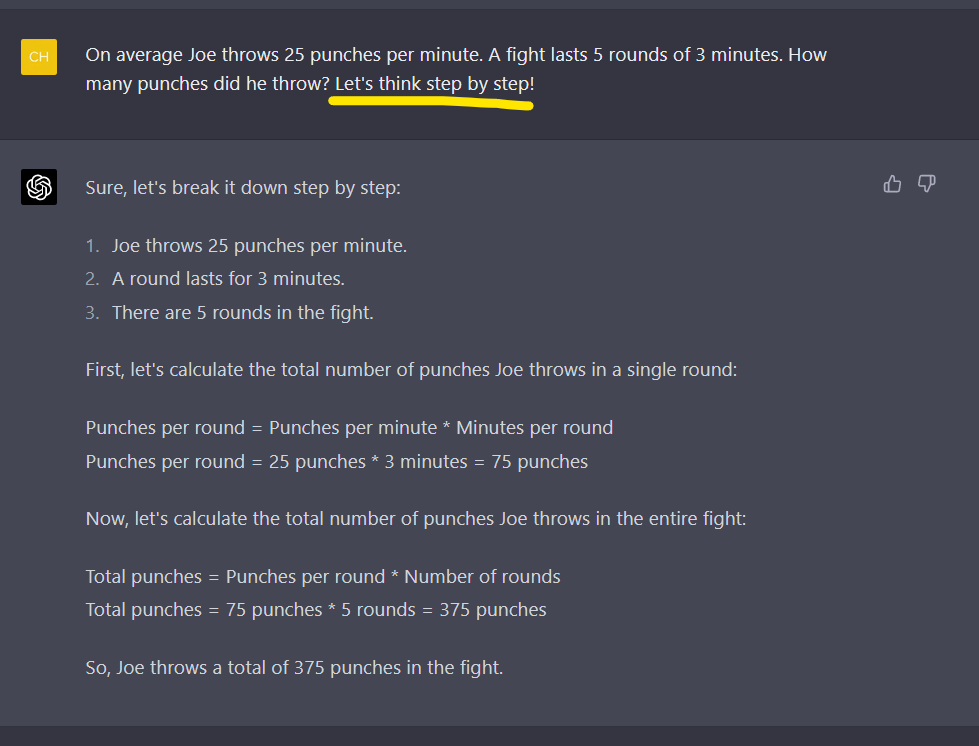Click the ChatGPT logo avatar
This screenshot has height=746, width=979.
39,187
